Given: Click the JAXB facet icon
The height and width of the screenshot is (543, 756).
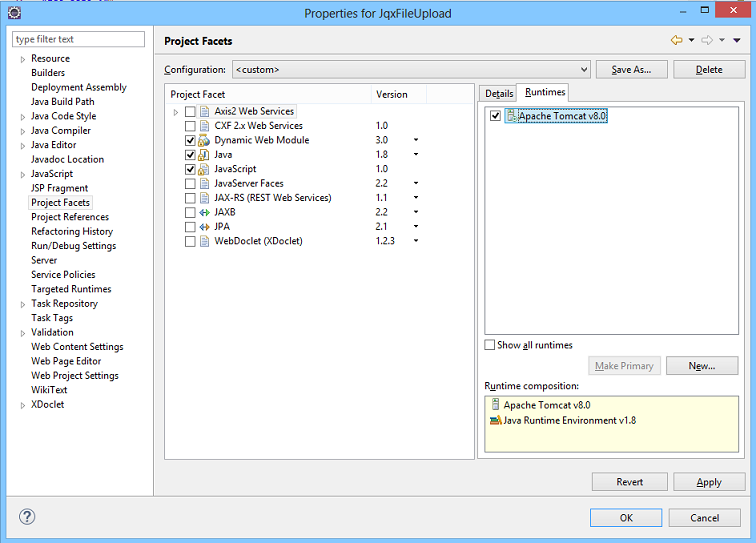Looking at the screenshot, I should [x=204, y=212].
